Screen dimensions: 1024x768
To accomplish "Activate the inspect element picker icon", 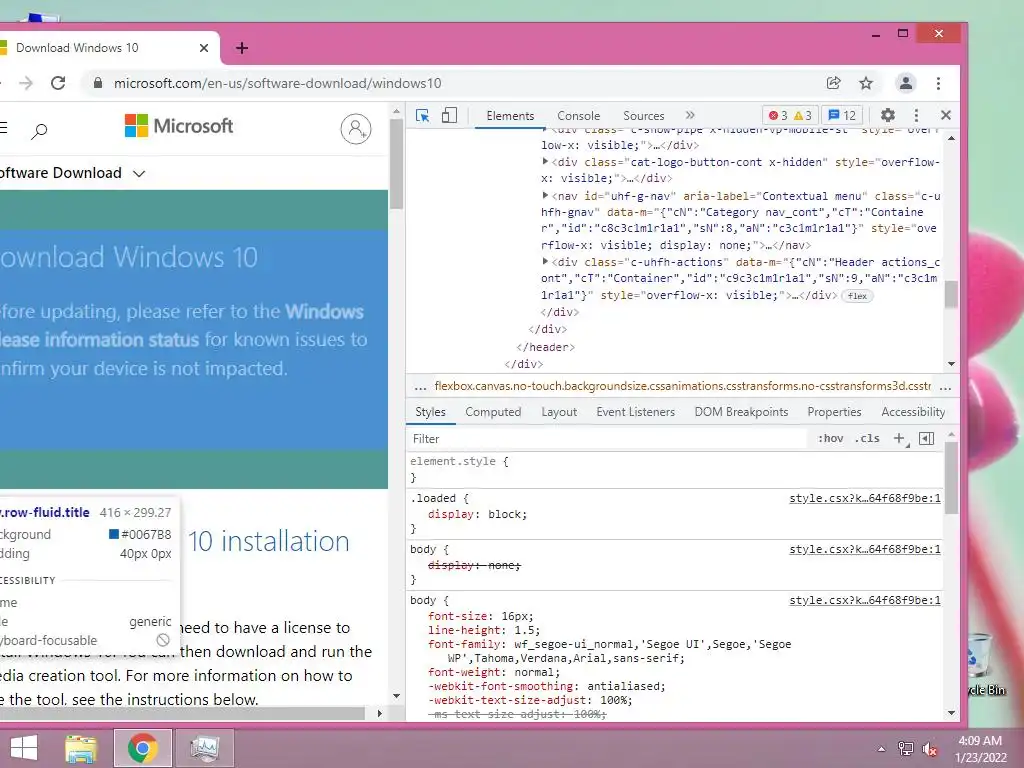I will point(423,116).
